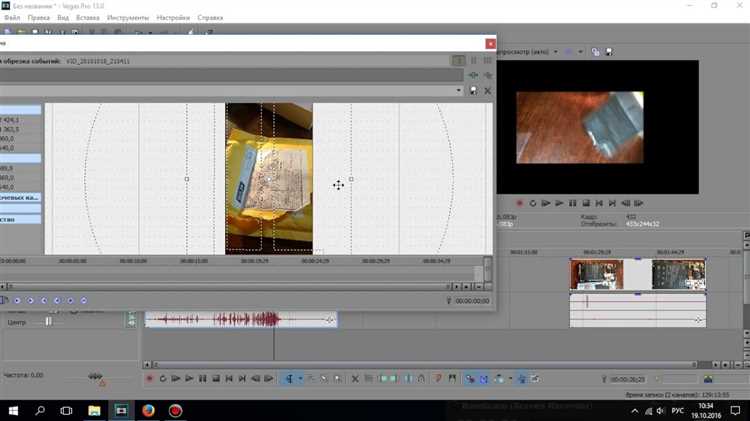Image resolution: width=750 pixels, height=421 pixels.
Task: Toggle Enable snapping in bottom toolbar
Action: 470,379
